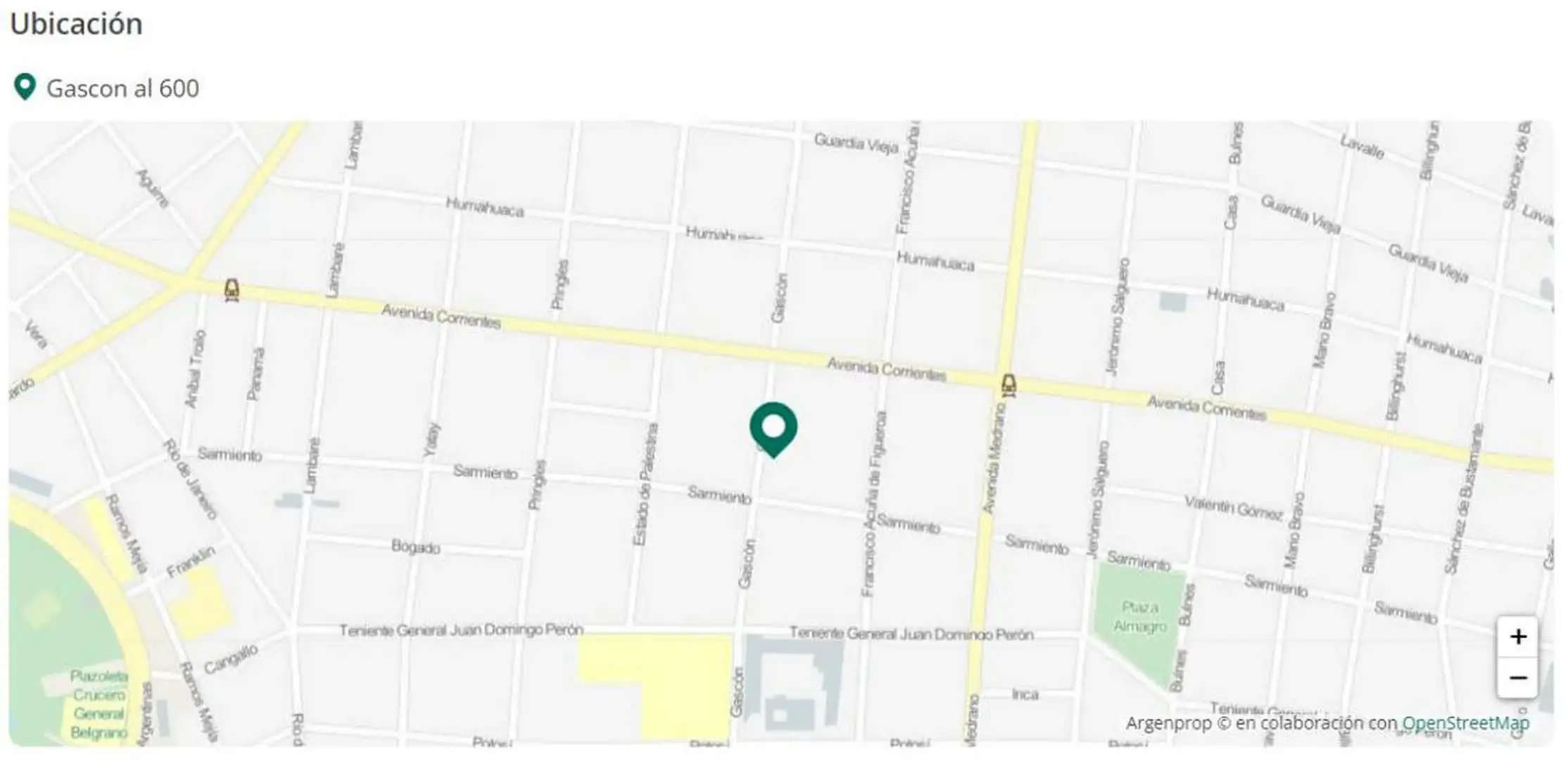Click the Yatay street label
The image size is (1568, 760).
click(x=432, y=440)
